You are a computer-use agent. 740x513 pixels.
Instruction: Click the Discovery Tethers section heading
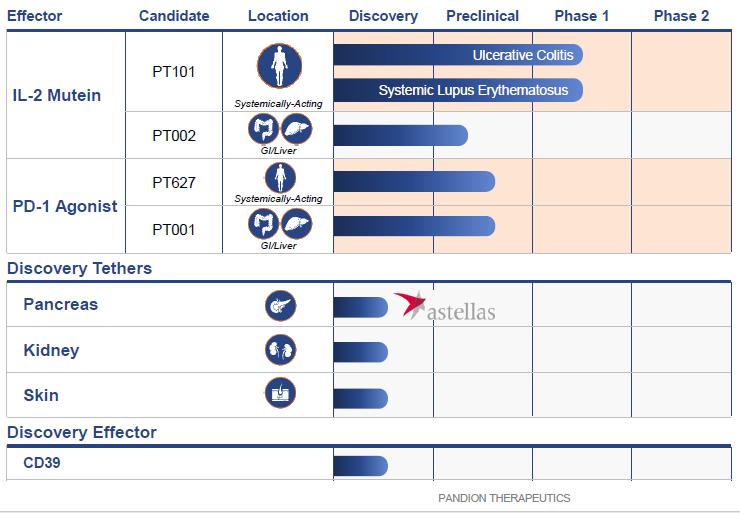80,268
